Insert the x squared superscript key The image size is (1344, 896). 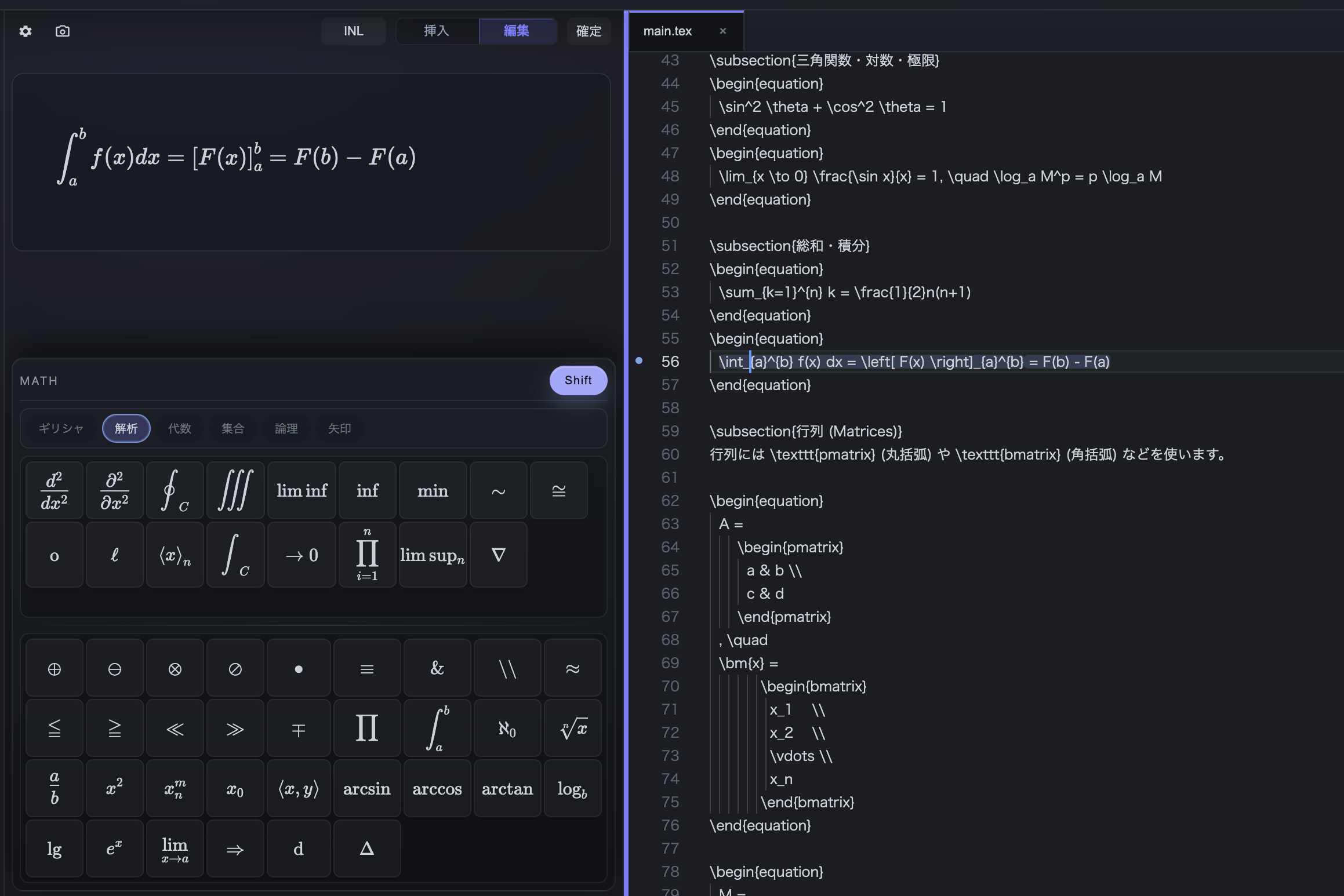(x=115, y=788)
